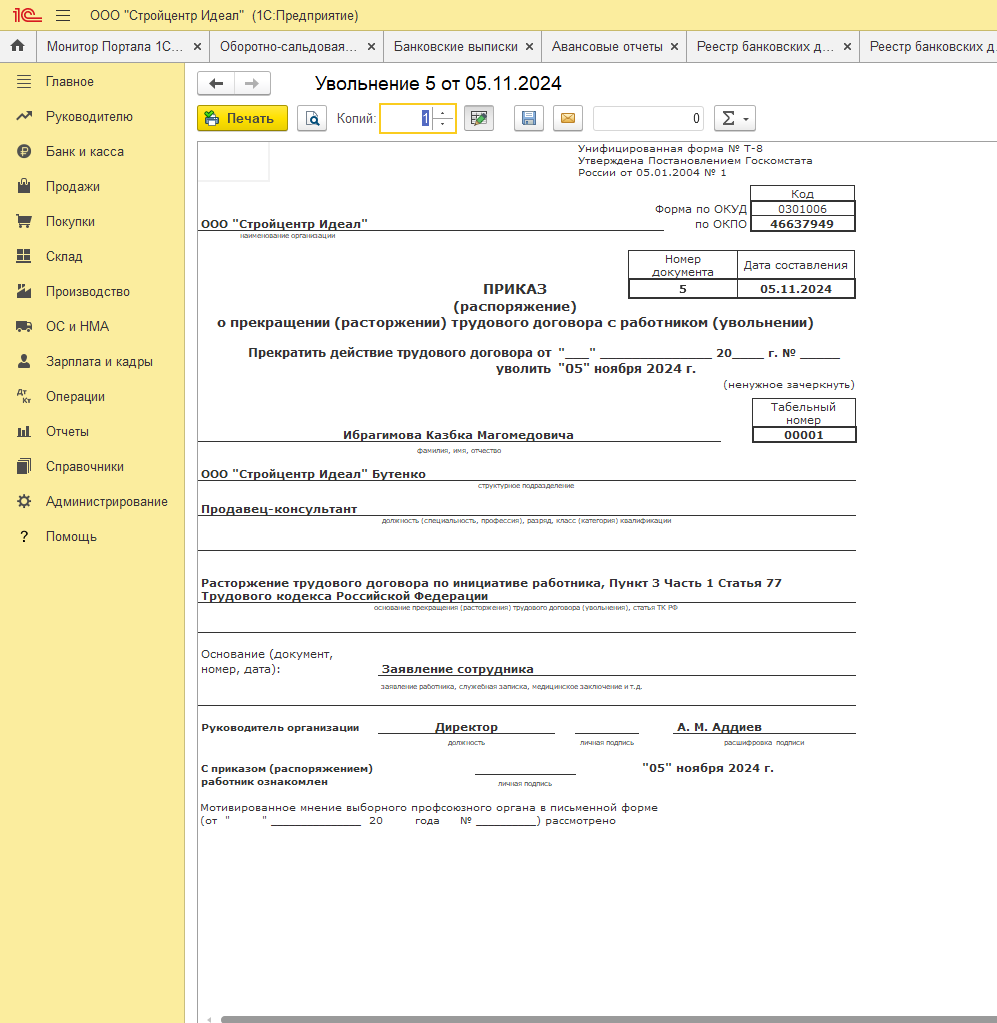This screenshot has height=1023, width=997.
Task: Toggle the edit mode pencil icon
Action: tap(479, 119)
